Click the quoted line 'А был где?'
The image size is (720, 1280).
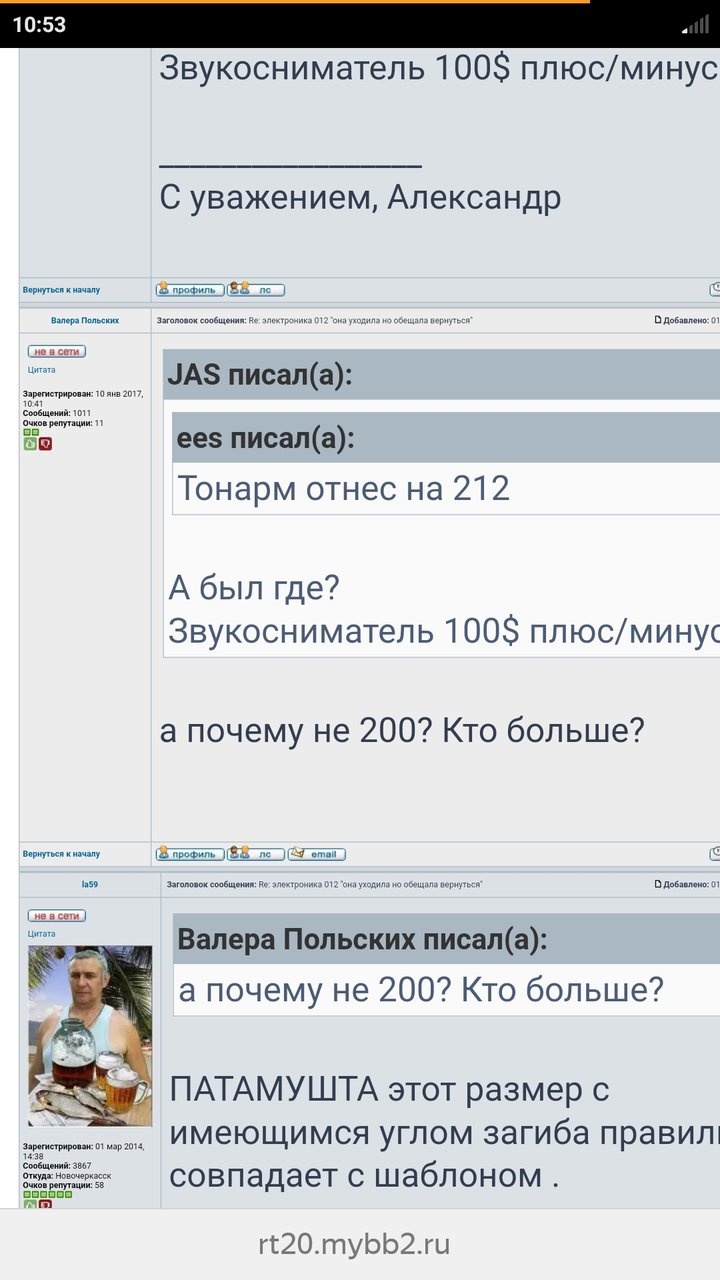[254, 588]
